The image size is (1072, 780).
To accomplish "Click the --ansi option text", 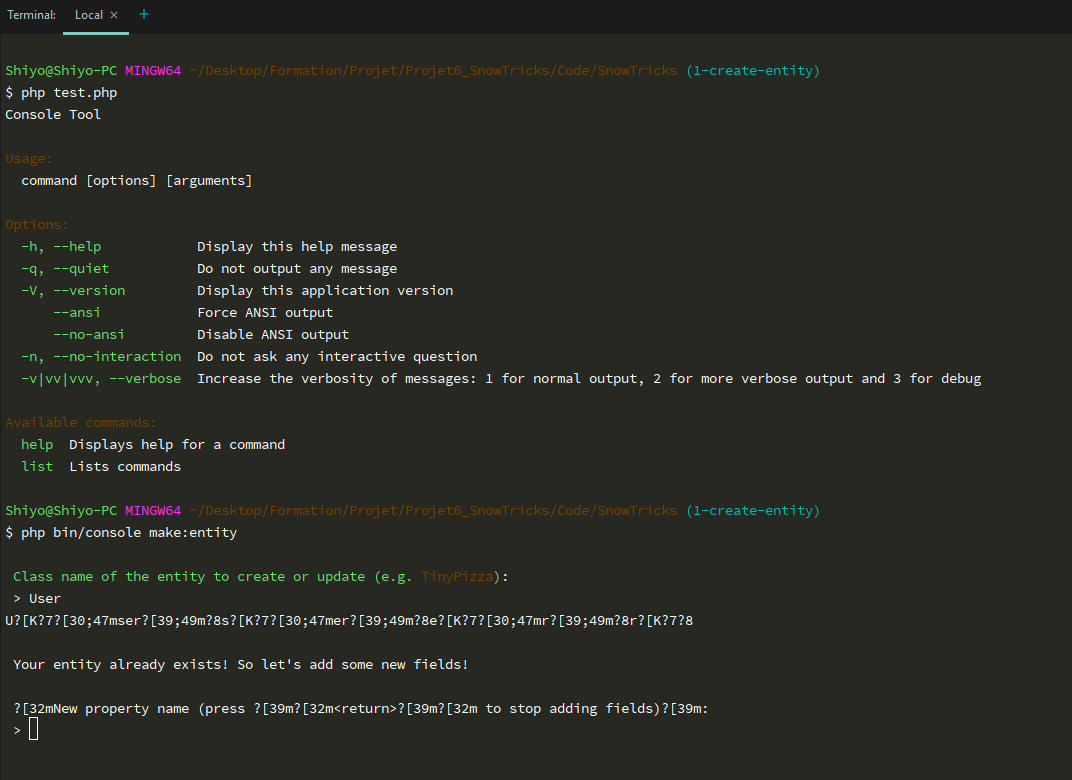I will (x=77, y=312).
